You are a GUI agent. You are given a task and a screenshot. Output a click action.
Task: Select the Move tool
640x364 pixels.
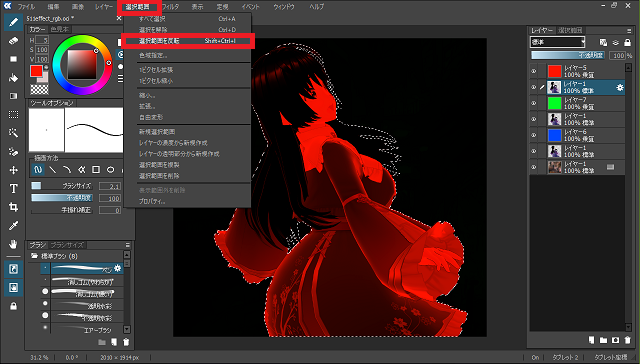[x=13, y=170]
